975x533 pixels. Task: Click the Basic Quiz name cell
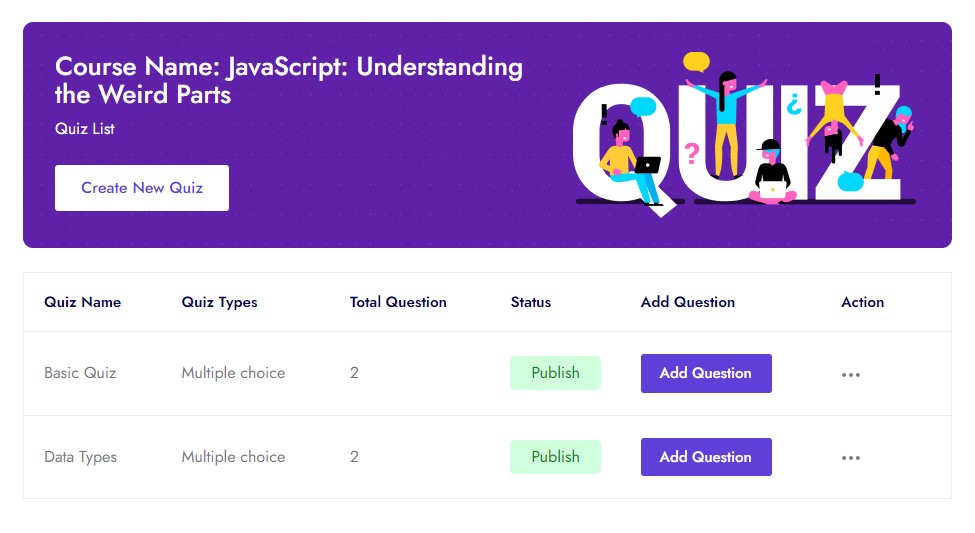(x=80, y=373)
